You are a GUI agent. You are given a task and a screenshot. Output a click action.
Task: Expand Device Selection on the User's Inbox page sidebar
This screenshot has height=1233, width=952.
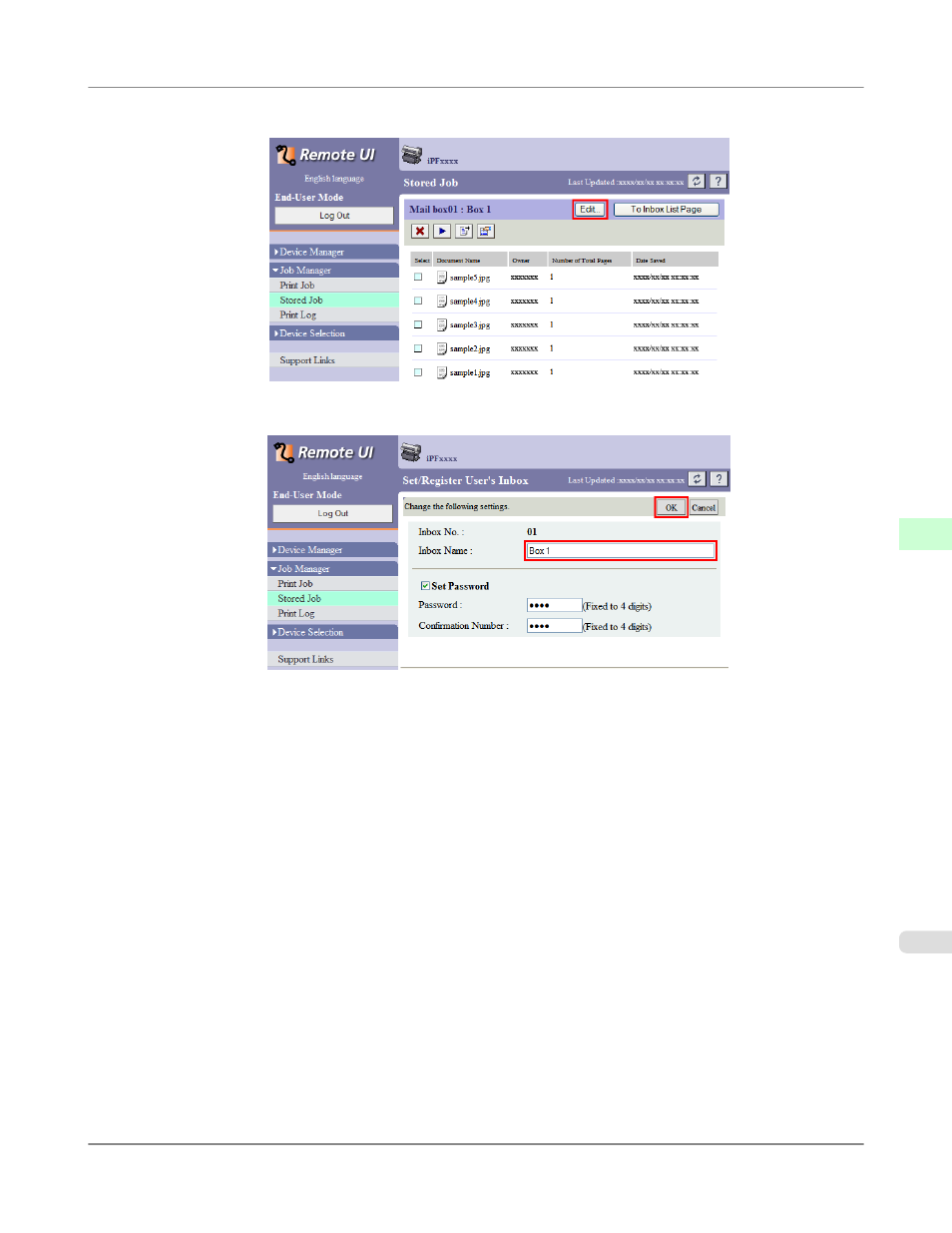pyautogui.click(x=332, y=632)
